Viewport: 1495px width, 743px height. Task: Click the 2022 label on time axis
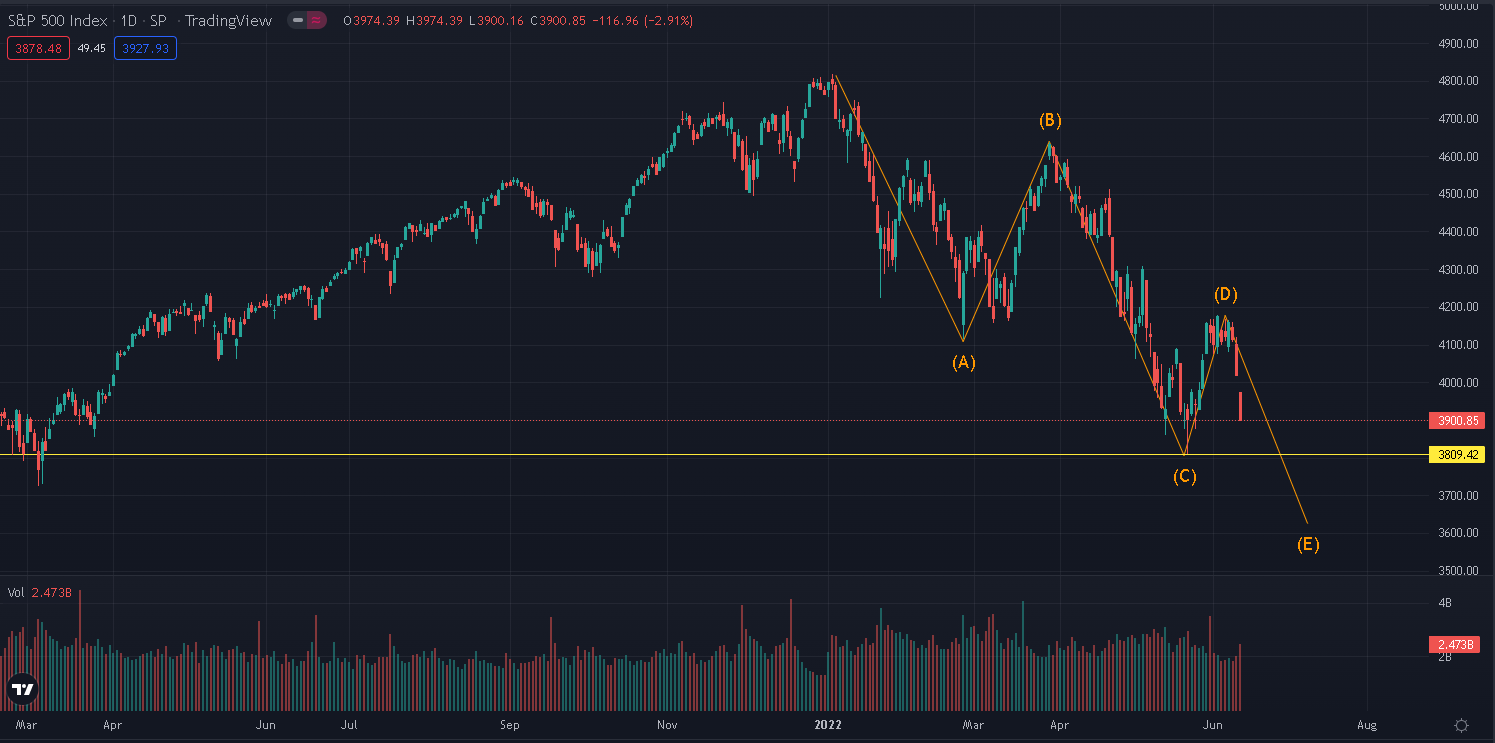coord(830,724)
